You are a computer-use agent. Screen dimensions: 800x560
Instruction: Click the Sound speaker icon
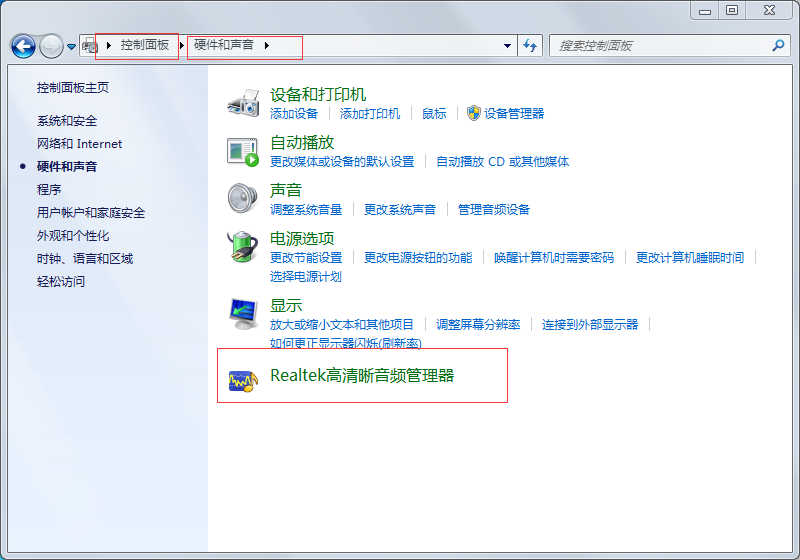coord(243,198)
